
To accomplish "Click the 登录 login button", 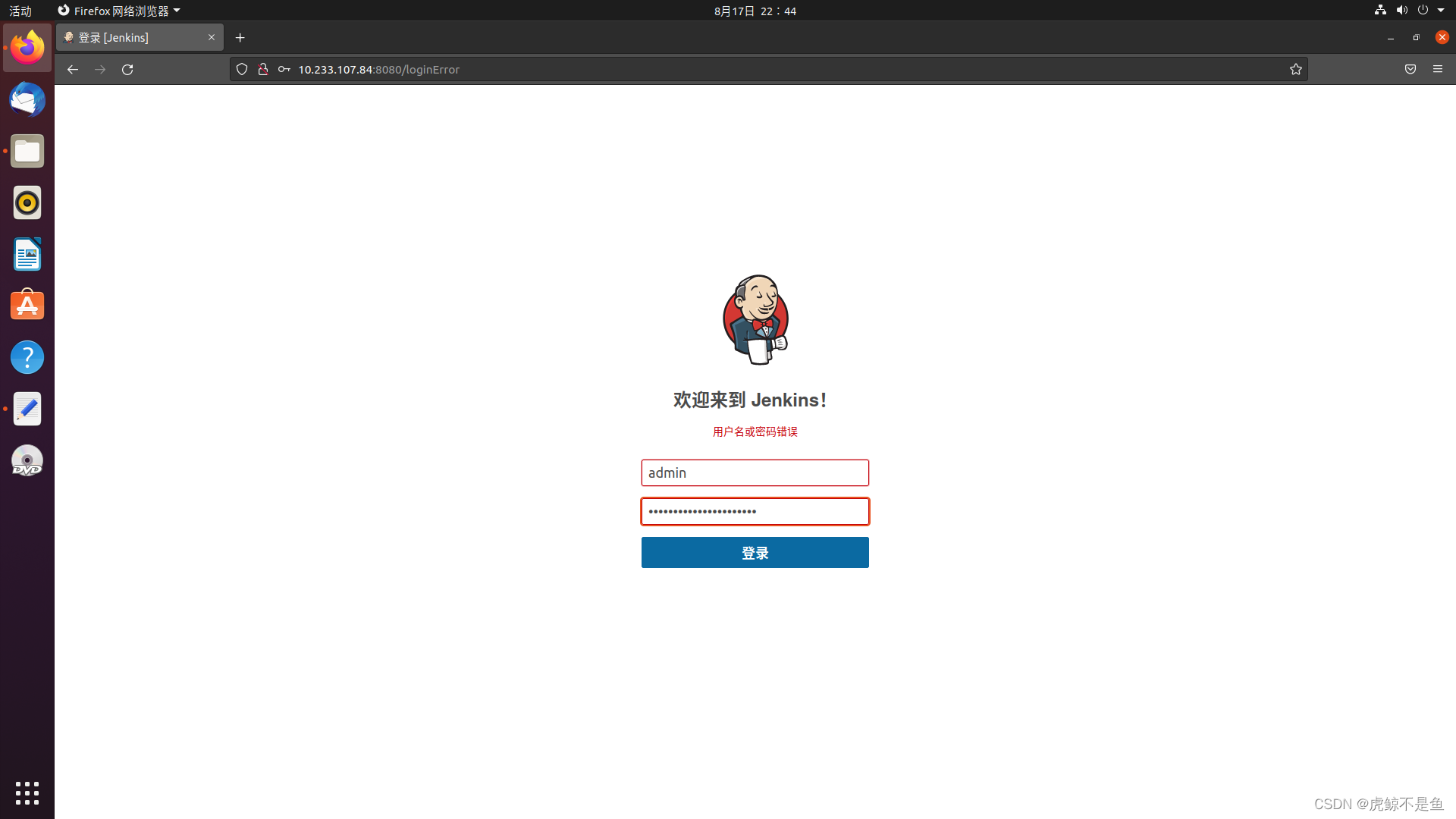I will point(755,553).
